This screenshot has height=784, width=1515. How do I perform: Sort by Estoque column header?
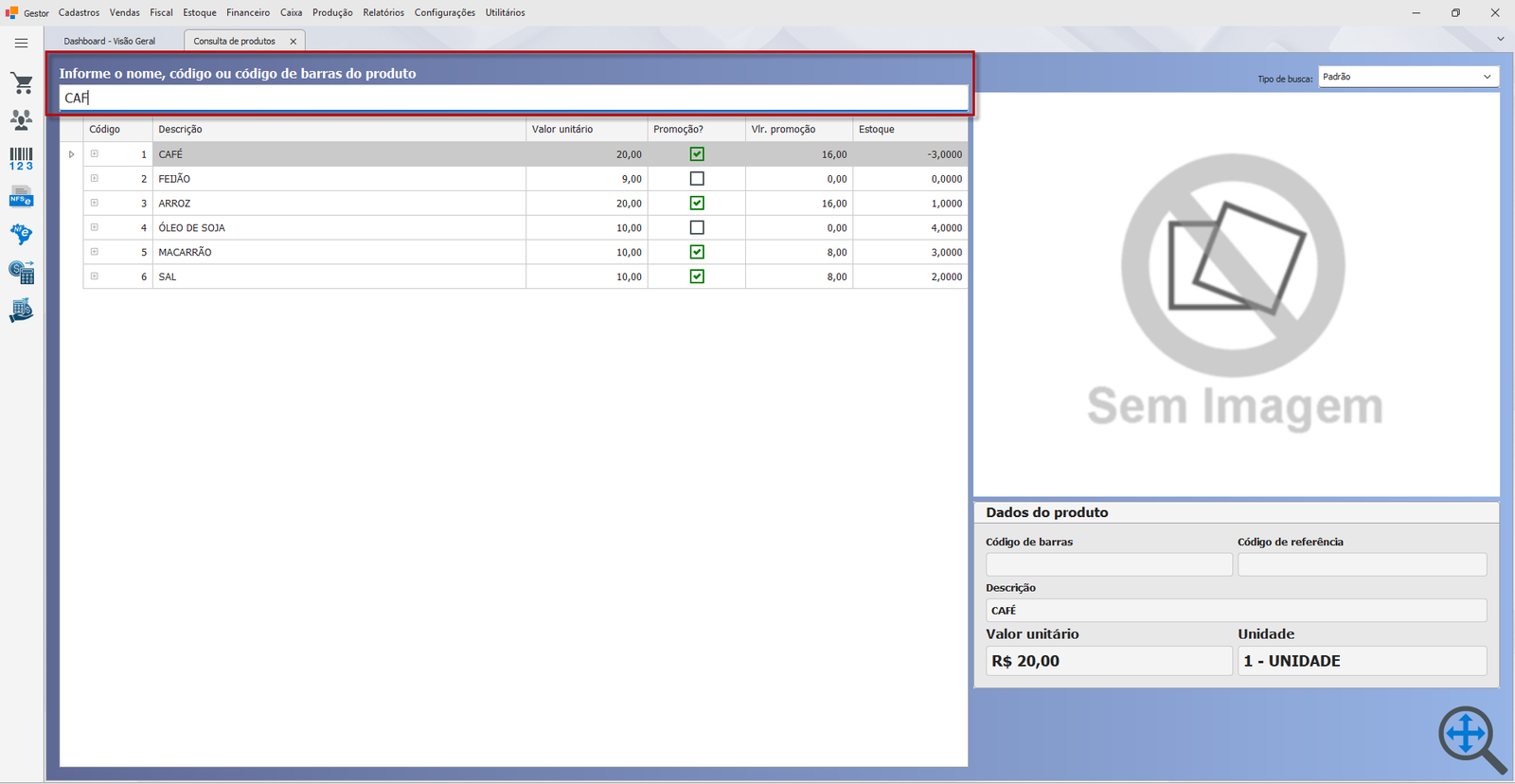coord(910,130)
